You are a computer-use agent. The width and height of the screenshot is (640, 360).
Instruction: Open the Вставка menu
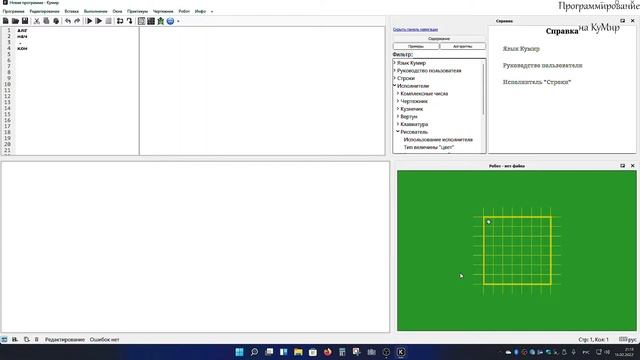pos(71,11)
